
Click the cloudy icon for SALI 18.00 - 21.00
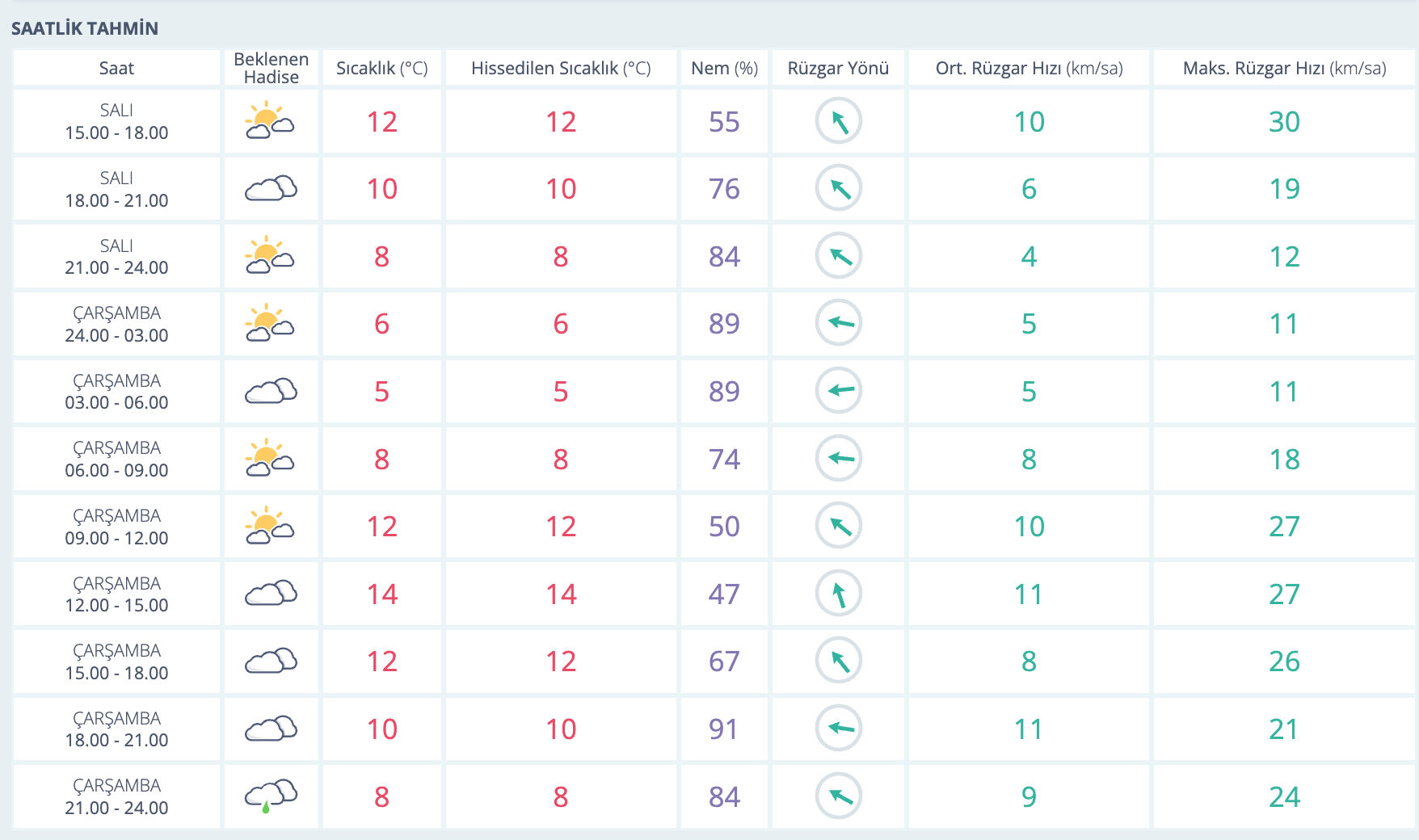coord(271,188)
